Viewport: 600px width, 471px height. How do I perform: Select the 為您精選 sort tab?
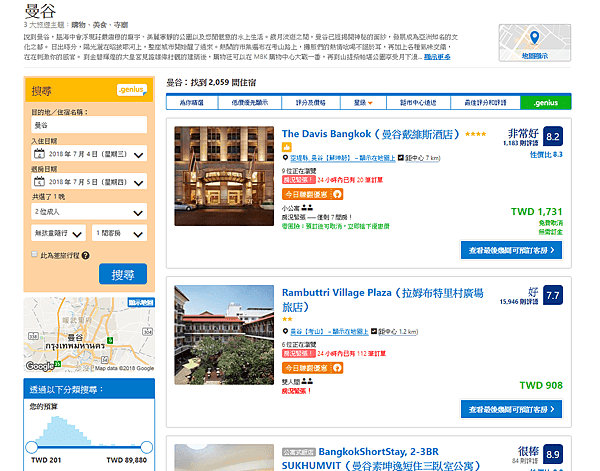(x=192, y=103)
